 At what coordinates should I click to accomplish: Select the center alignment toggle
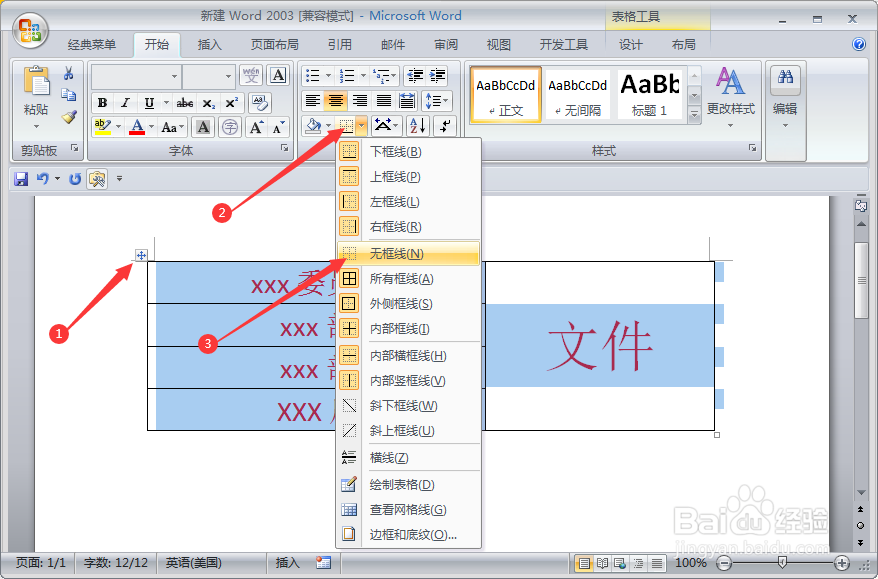coord(335,100)
